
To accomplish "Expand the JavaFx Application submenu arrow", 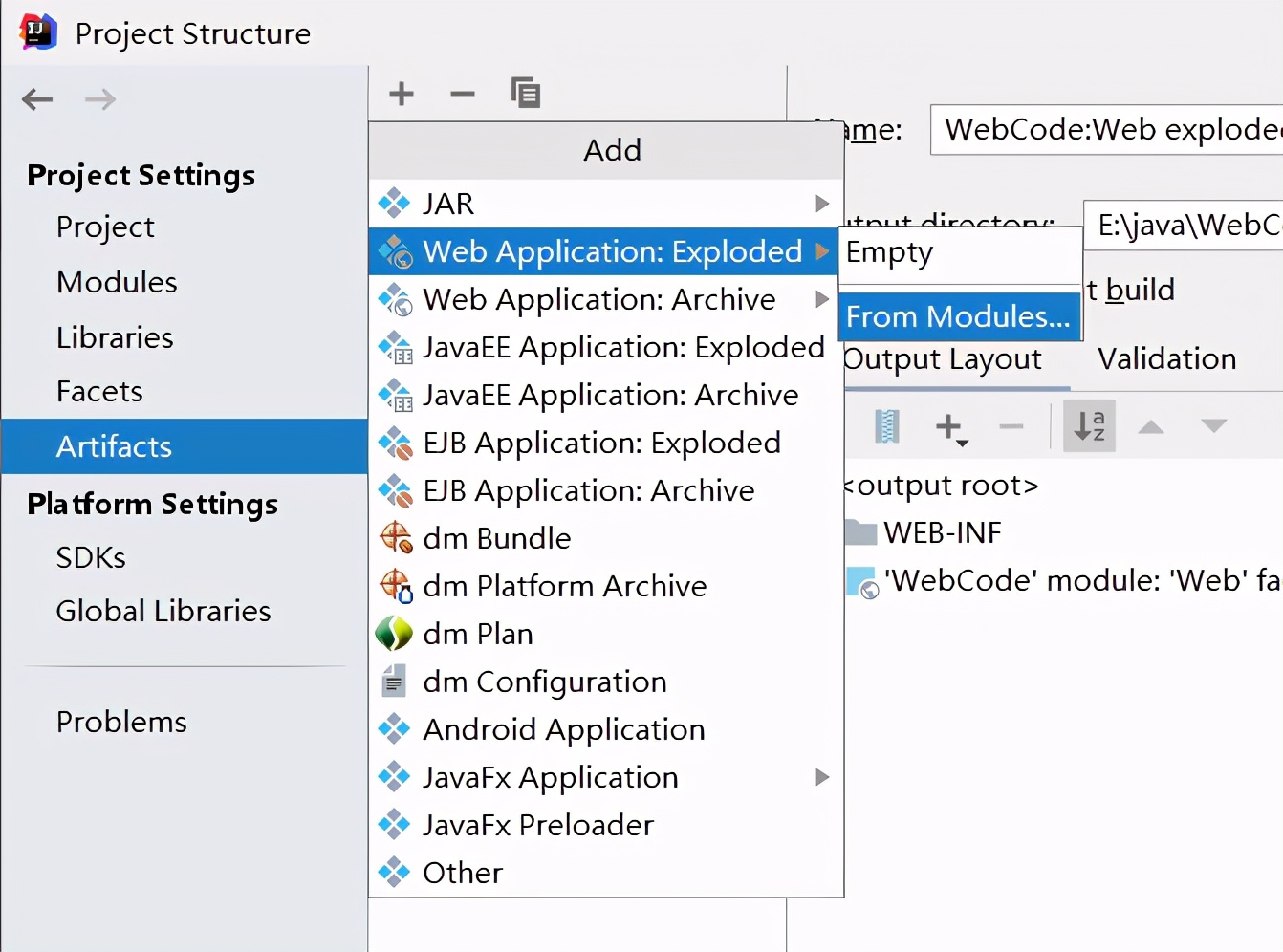I will pyautogui.click(x=821, y=777).
